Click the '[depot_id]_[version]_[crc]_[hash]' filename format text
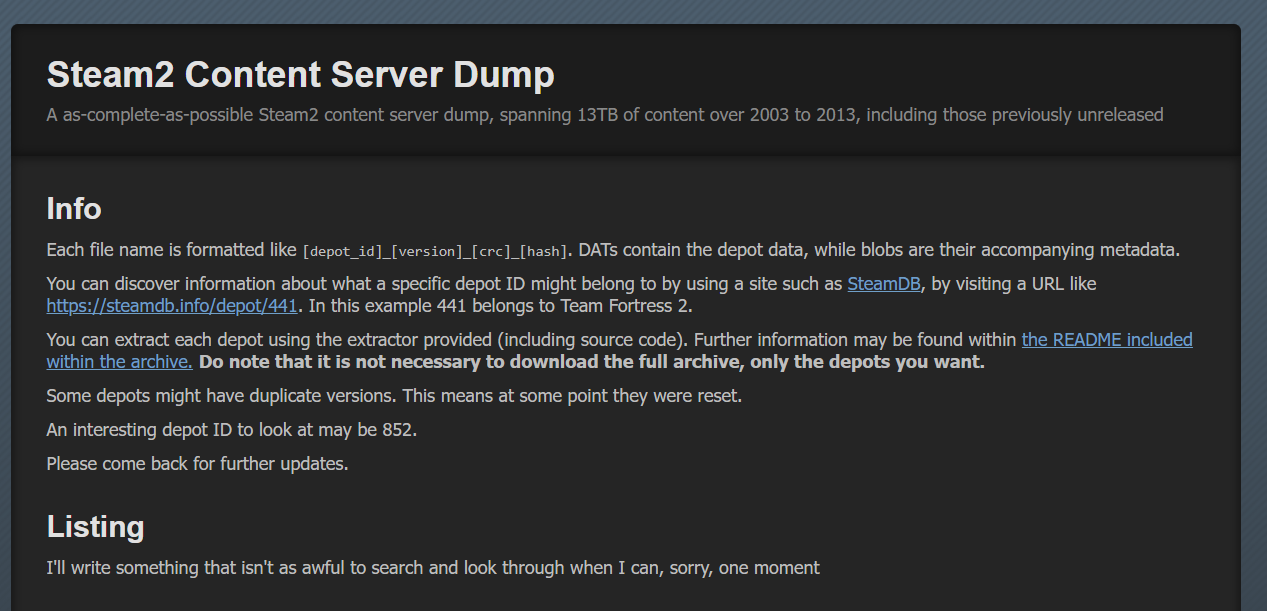This screenshot has width=1267, height=611. (x=435, y=251)
